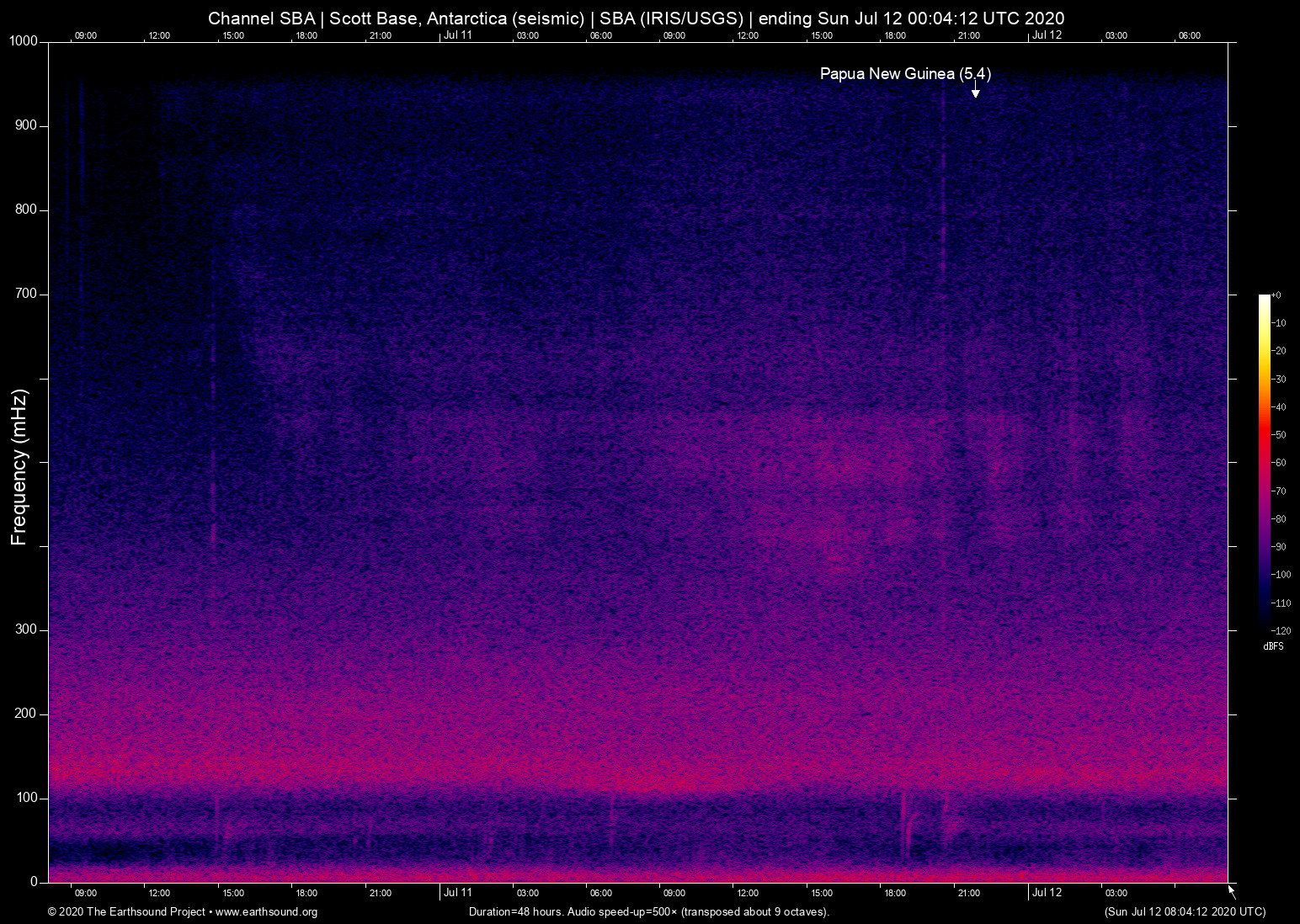Click the Jul 11 marker on the top axis

[458, 35]
